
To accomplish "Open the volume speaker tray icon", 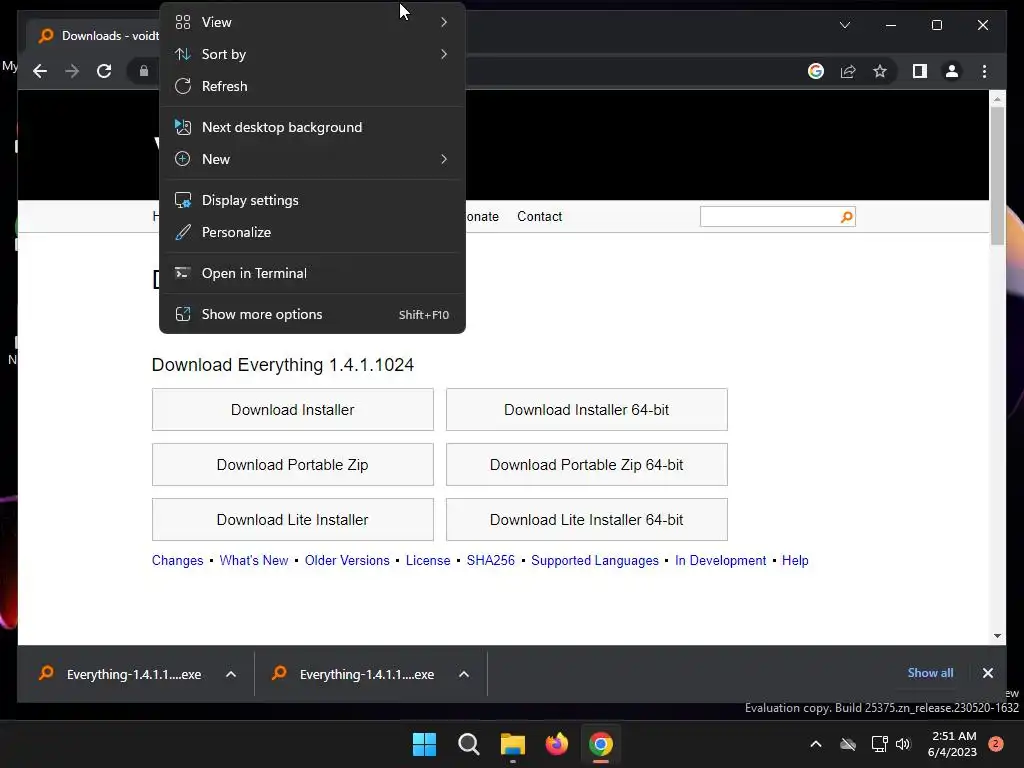I will click(x=903, y=744).
